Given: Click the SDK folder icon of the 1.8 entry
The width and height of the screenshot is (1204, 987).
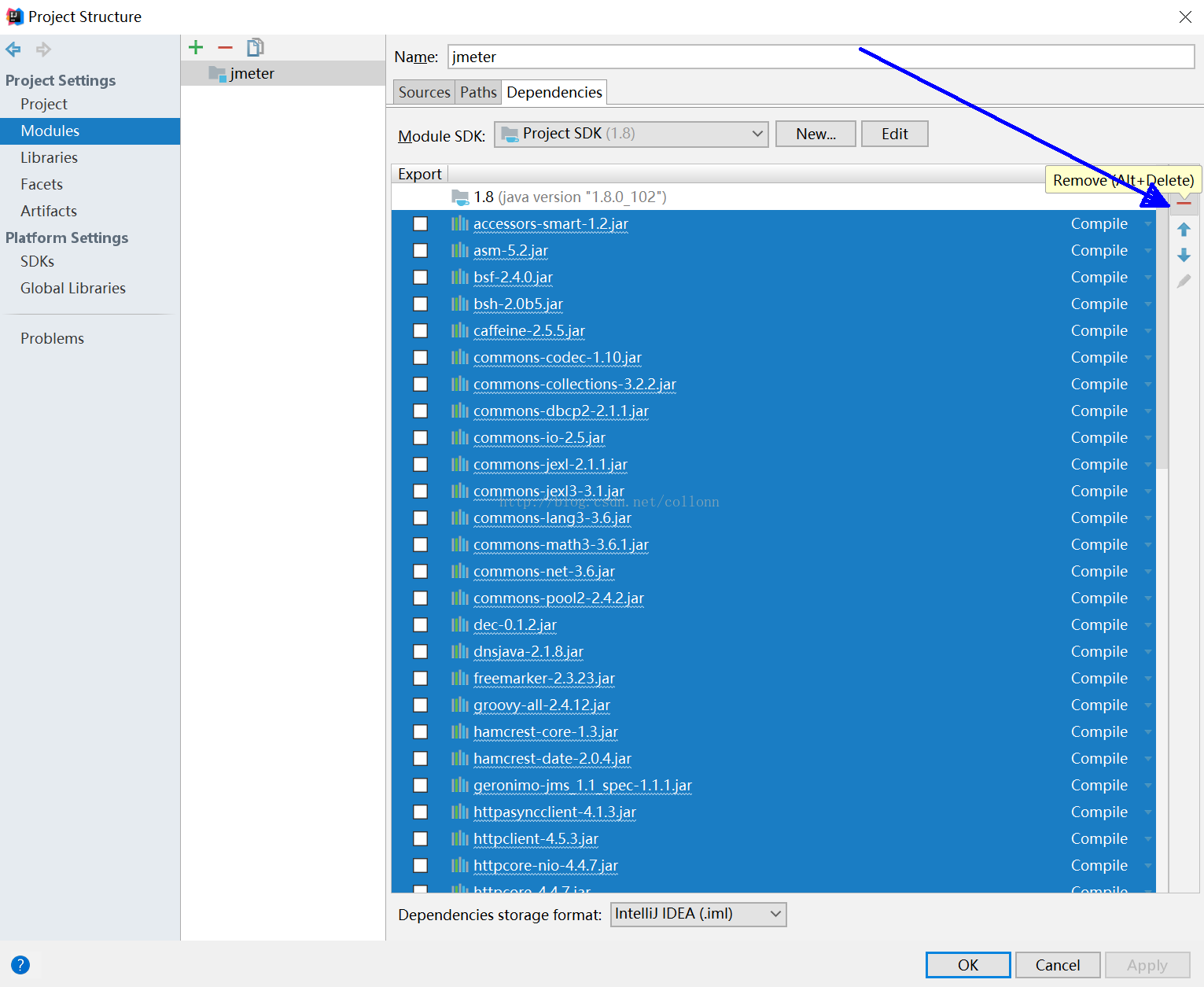Looking at the screenshot, I should (x=460, y=197).
